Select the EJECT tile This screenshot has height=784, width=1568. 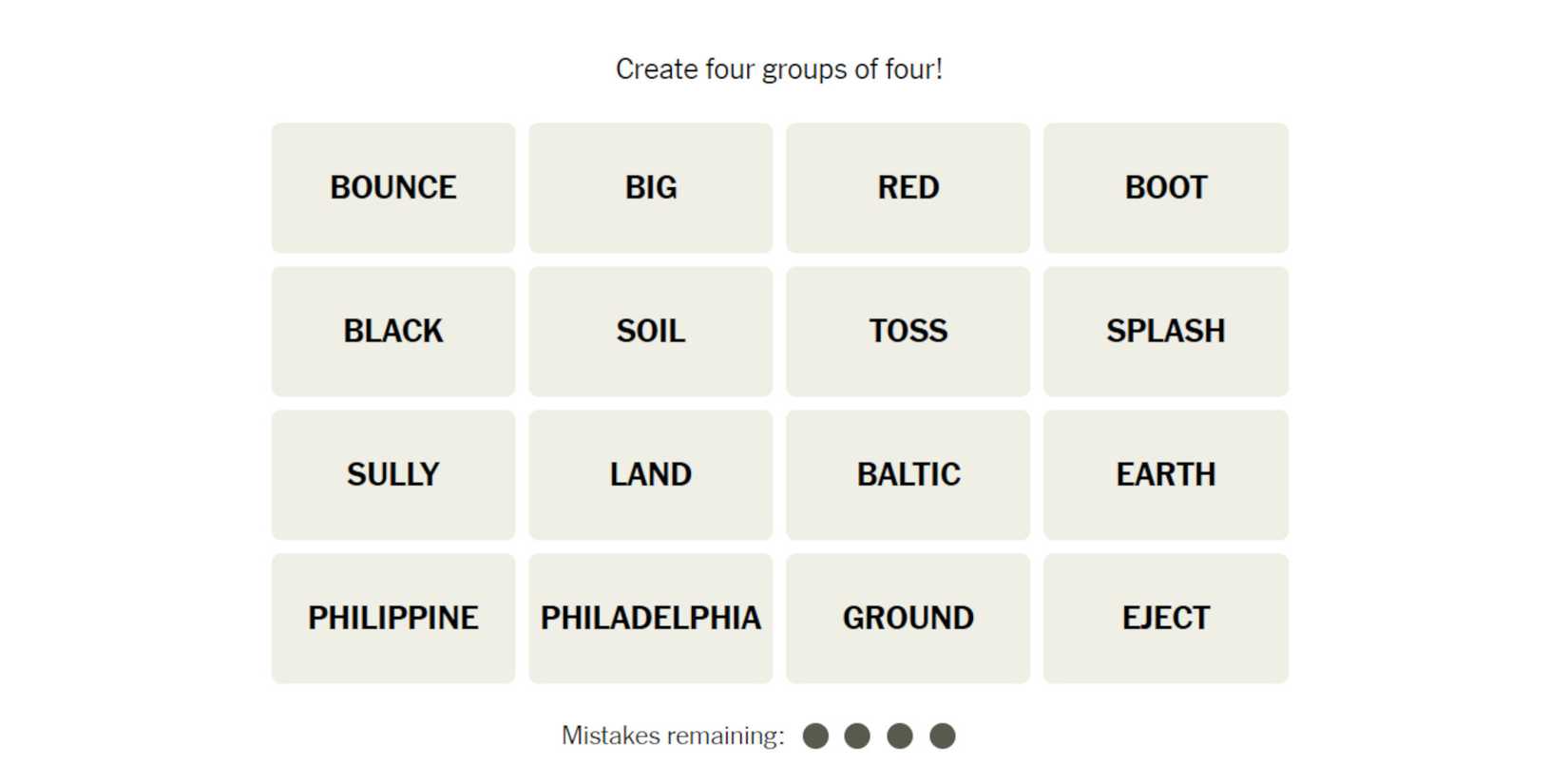(1165, 618)
